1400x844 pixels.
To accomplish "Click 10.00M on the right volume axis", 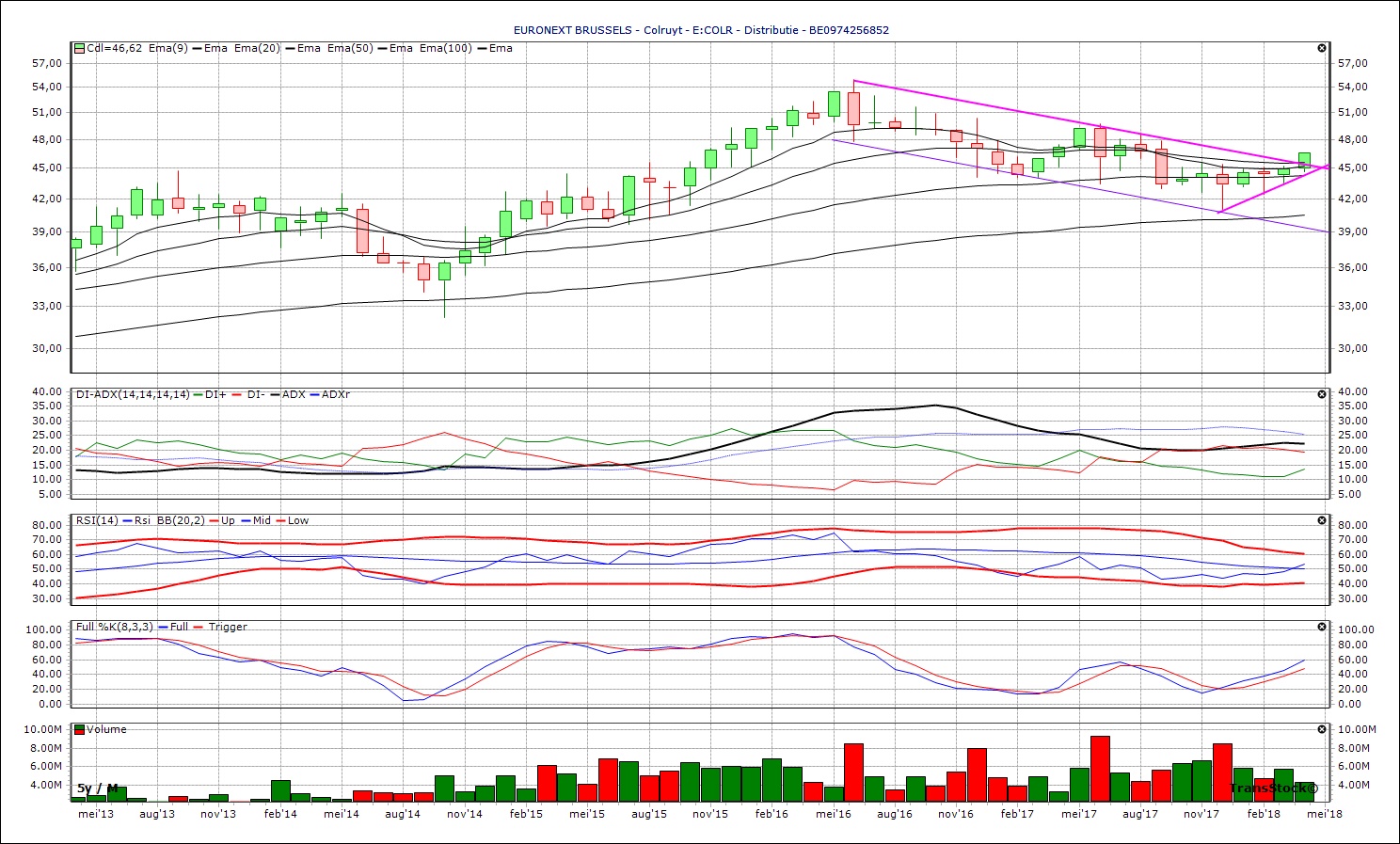I will [1358, 729].
